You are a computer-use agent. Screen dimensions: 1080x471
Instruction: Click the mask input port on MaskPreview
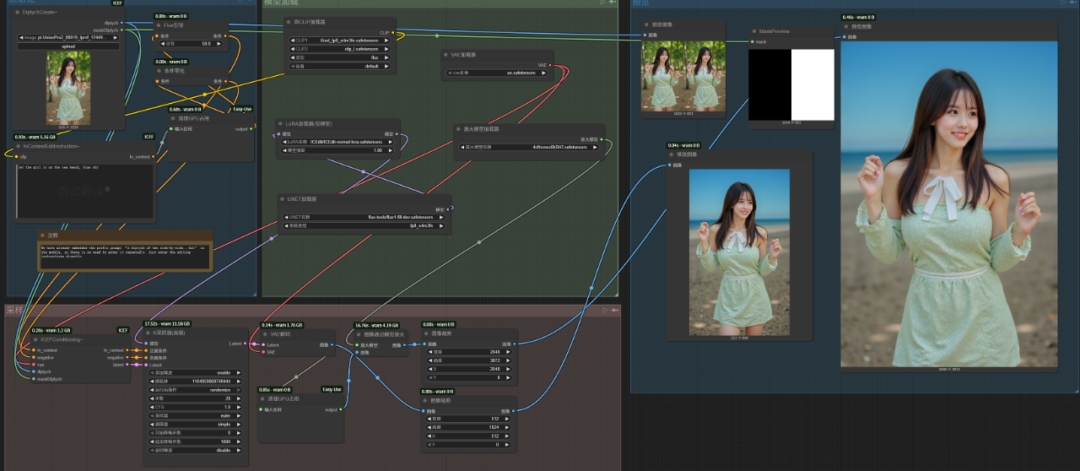coord(754,42)
